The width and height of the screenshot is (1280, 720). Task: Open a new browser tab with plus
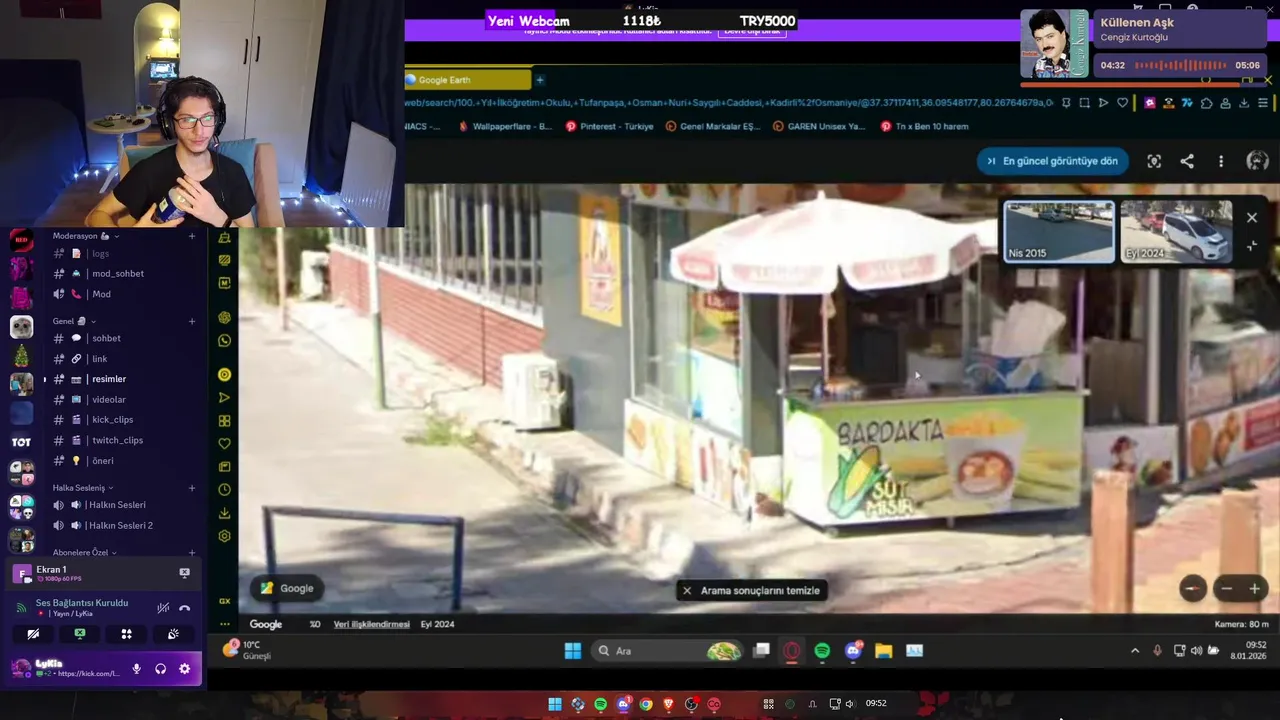[540, 80]
